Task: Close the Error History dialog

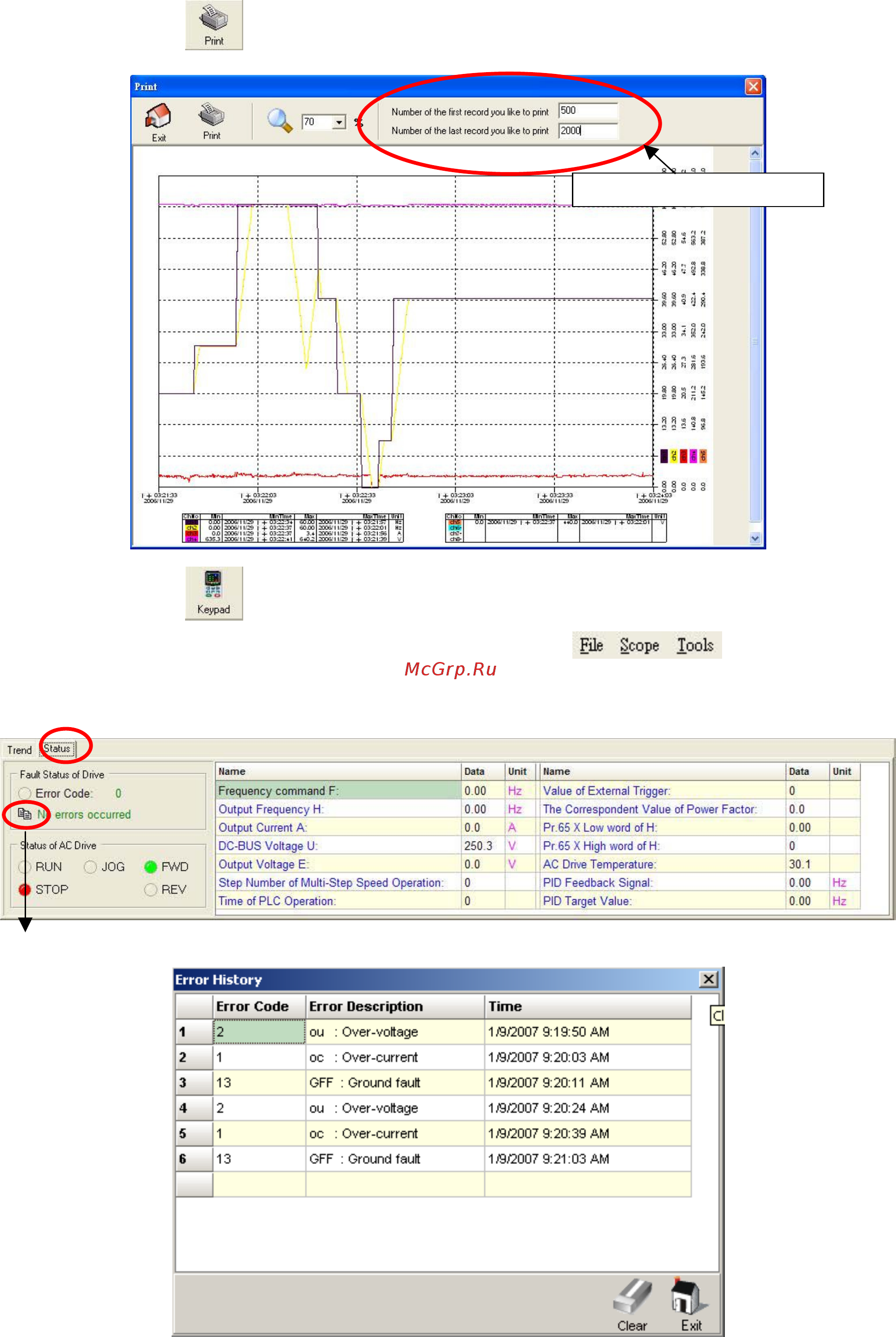Action: (x=709, y=979)
